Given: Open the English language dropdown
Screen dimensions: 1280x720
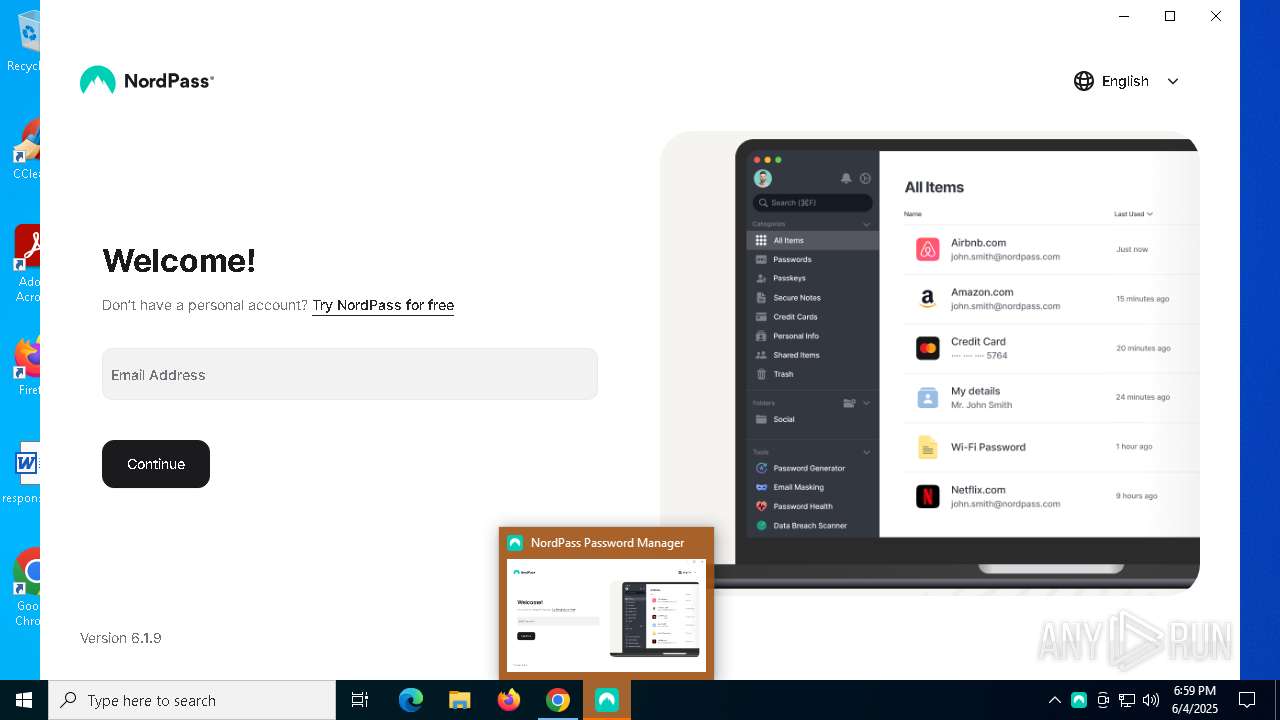Looking at the screenshot, I should [1127, 81].
